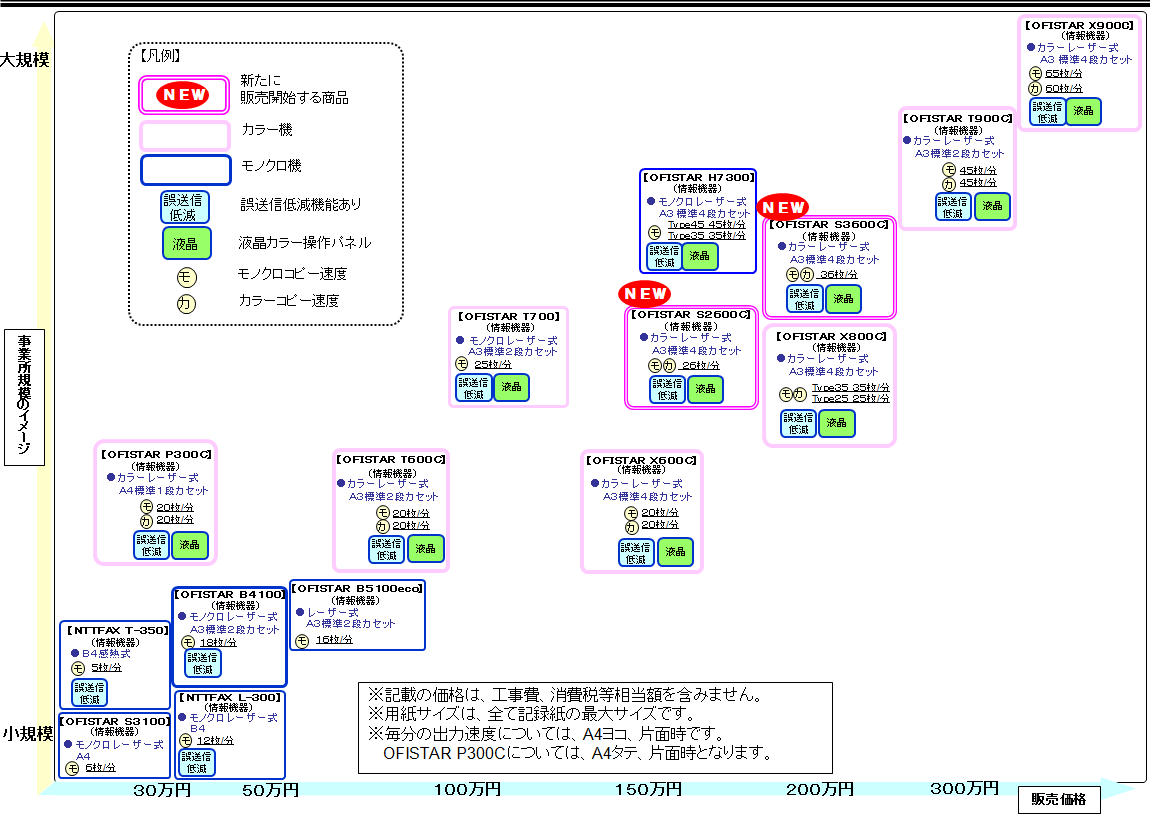Click the footnote box about 記載の価格
The image size is (1150, 814).
pos(595,728)
